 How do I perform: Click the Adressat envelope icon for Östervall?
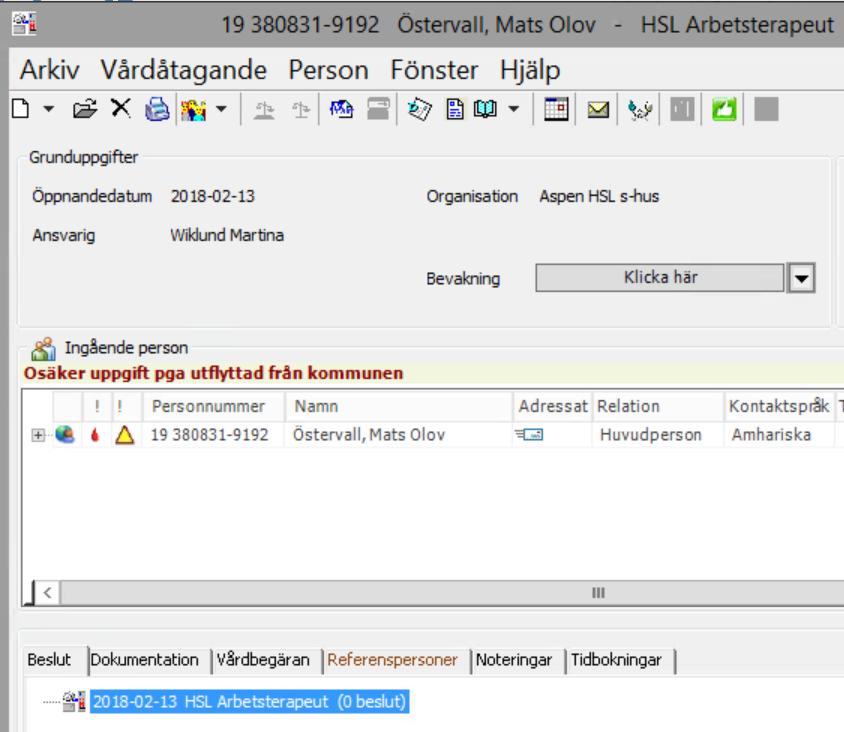[529, 434]
